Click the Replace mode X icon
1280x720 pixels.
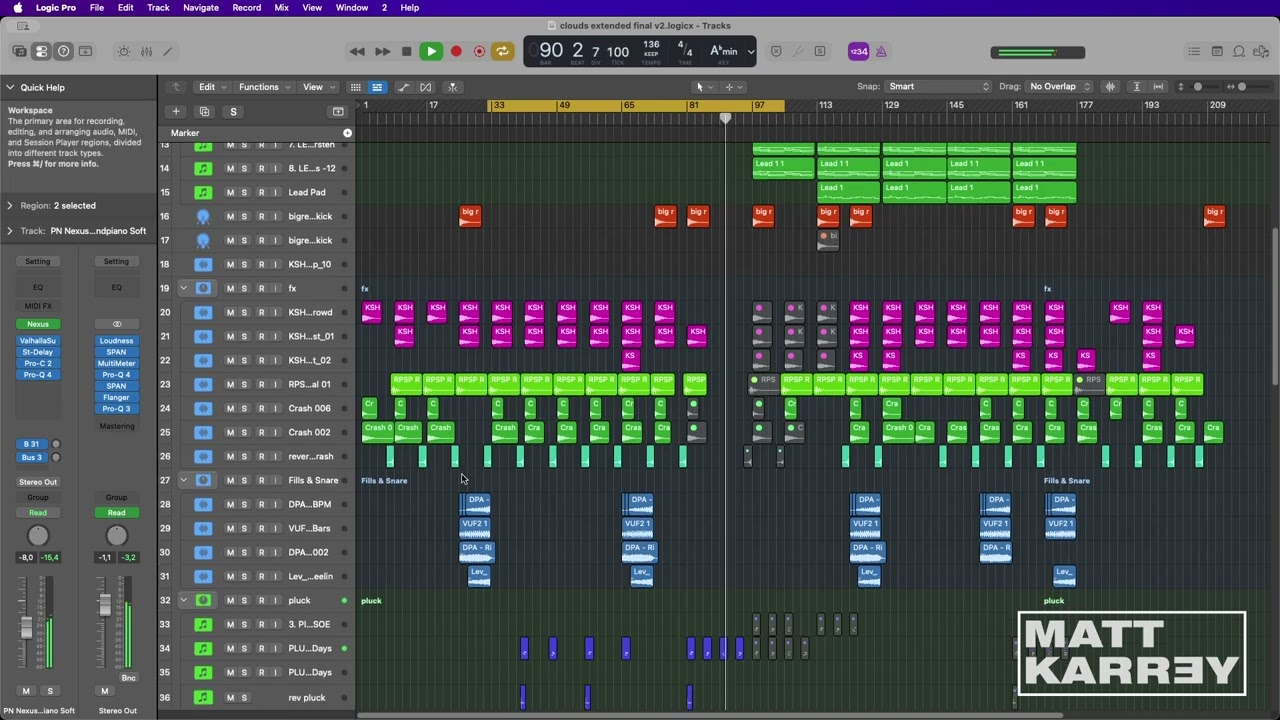(776, 51)
